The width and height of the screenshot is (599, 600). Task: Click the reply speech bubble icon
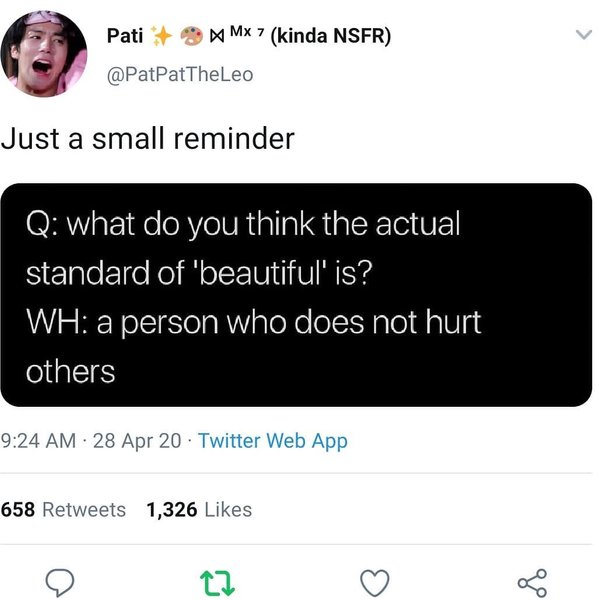coord(59,583)
